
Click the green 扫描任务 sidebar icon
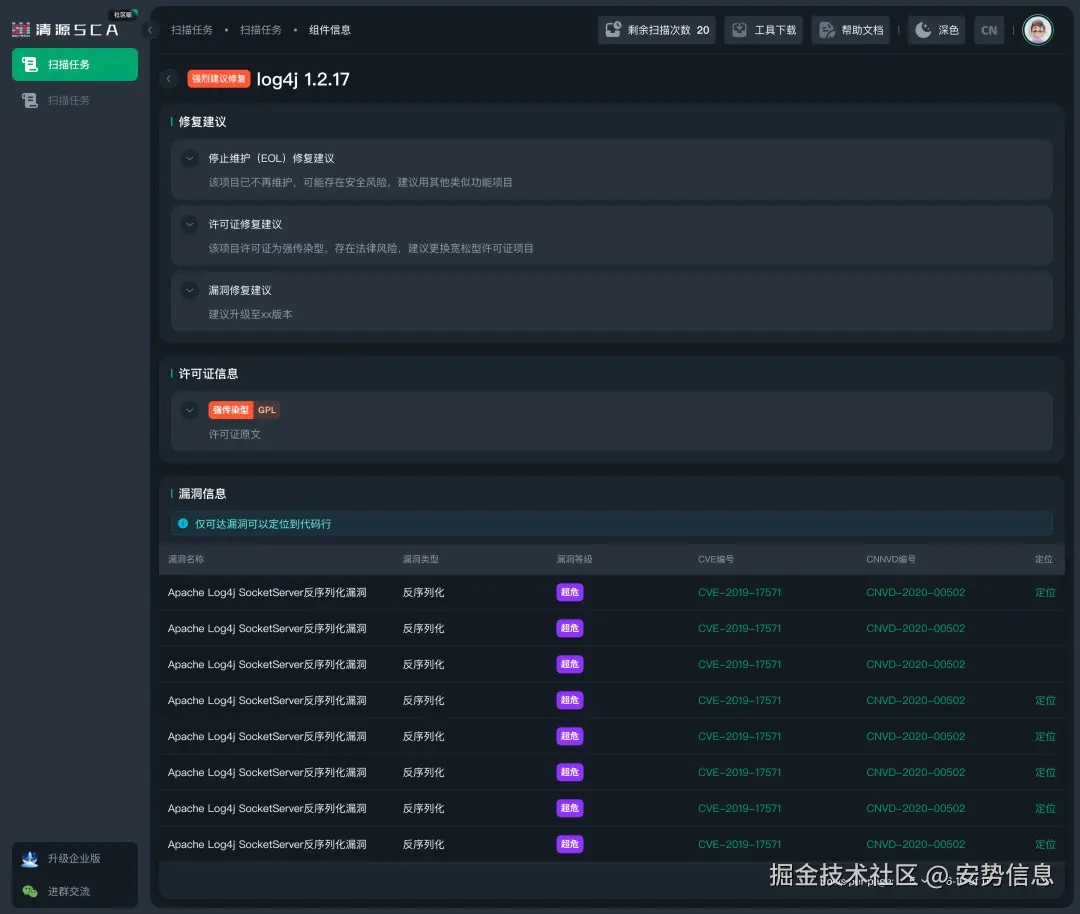pyautogui.click(x=30, y=65)
